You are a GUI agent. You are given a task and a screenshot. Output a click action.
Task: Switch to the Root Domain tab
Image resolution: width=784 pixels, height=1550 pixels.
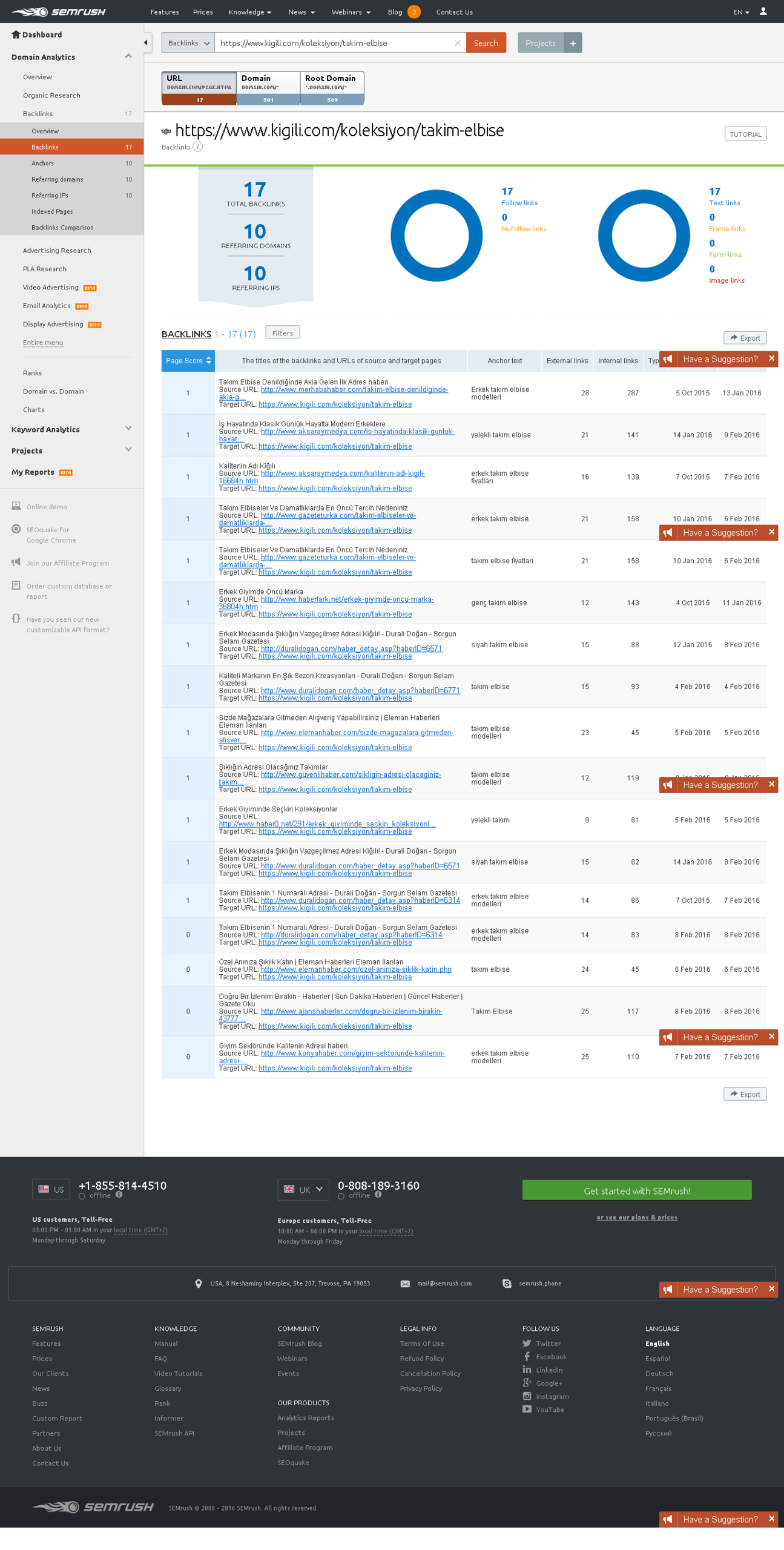click(x=332, y=88)
